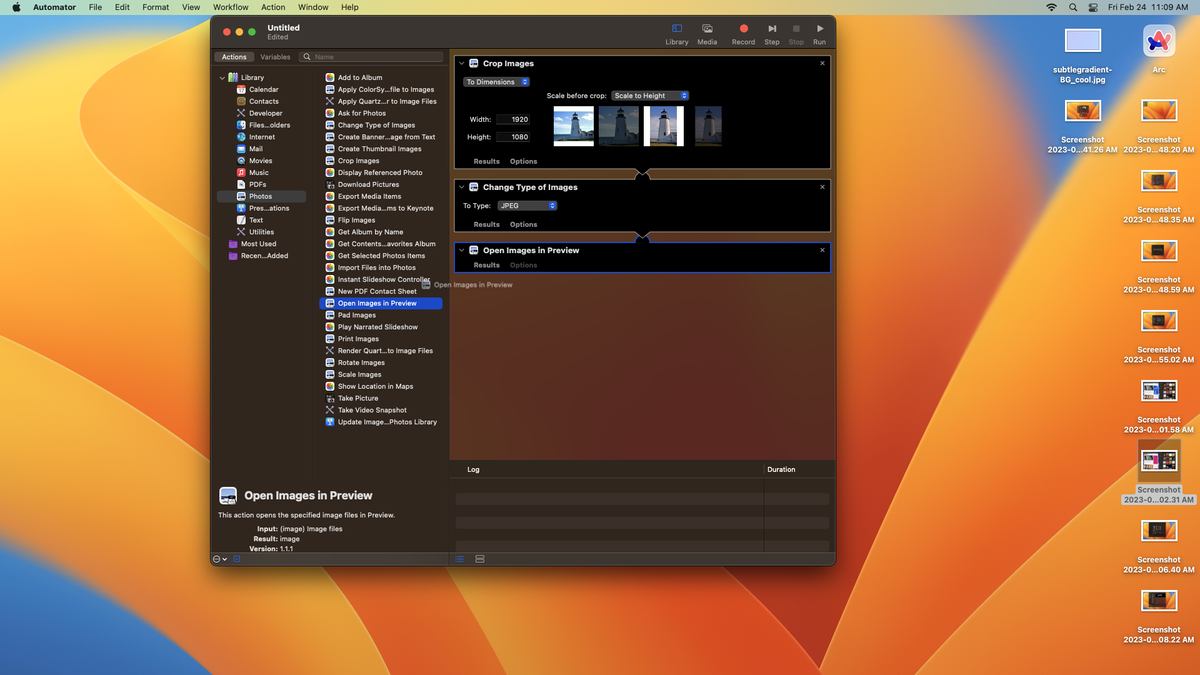Click the Width input field showing 1920

tap(513, 118)
